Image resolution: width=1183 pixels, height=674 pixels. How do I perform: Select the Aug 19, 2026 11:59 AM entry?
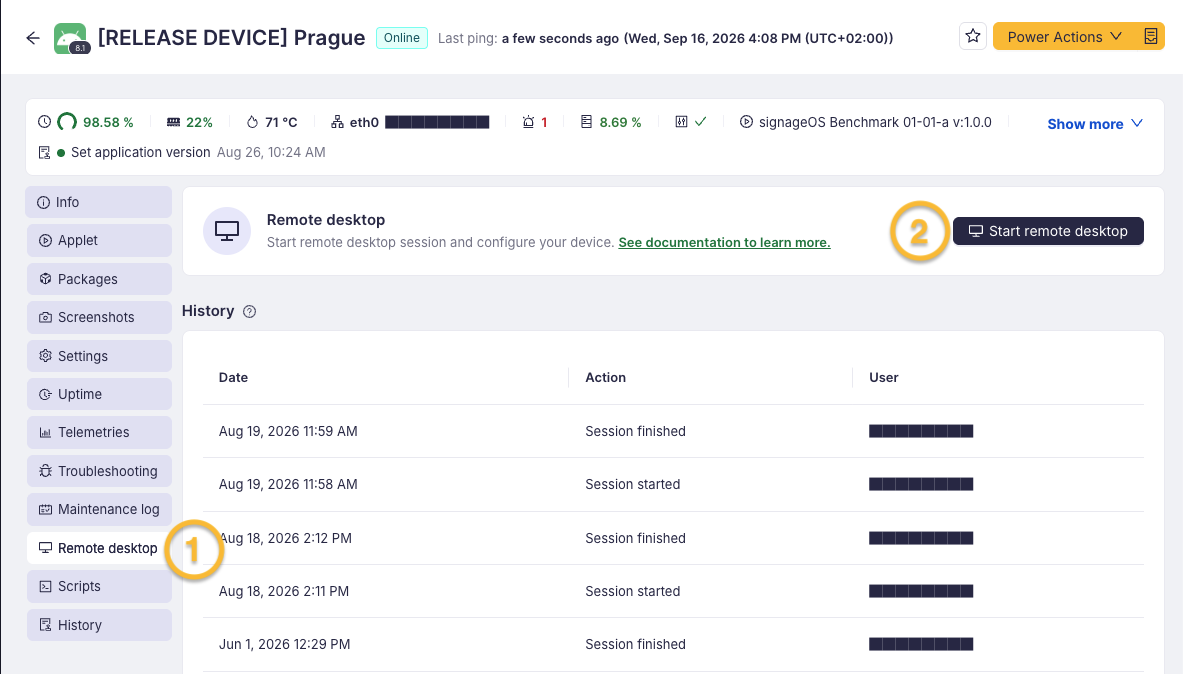coord(673,431)
